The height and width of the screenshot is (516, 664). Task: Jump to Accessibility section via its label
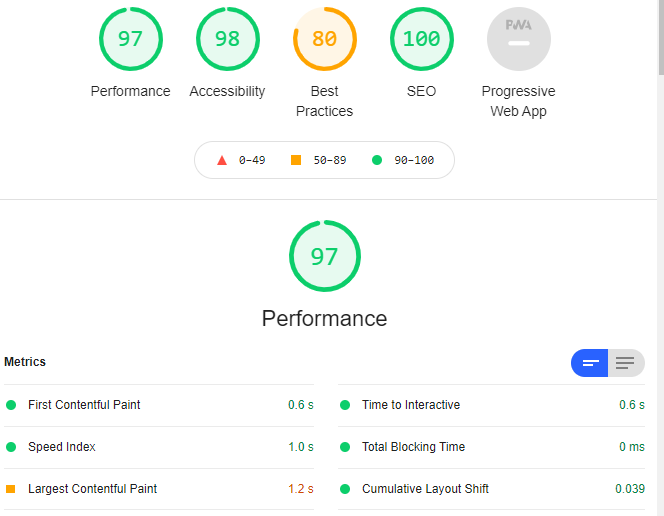tap(227, 91)
